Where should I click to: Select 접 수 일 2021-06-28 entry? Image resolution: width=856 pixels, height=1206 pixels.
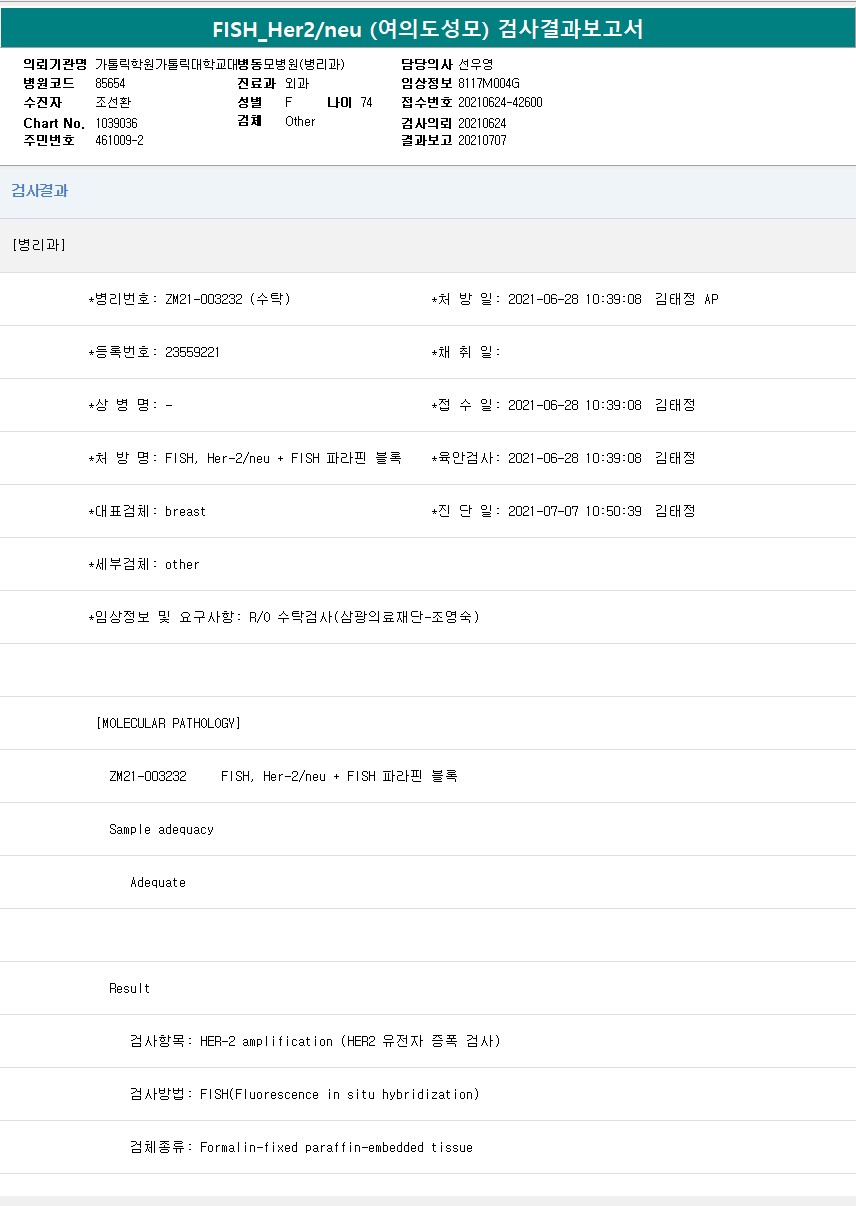click(x=563, y=405)
